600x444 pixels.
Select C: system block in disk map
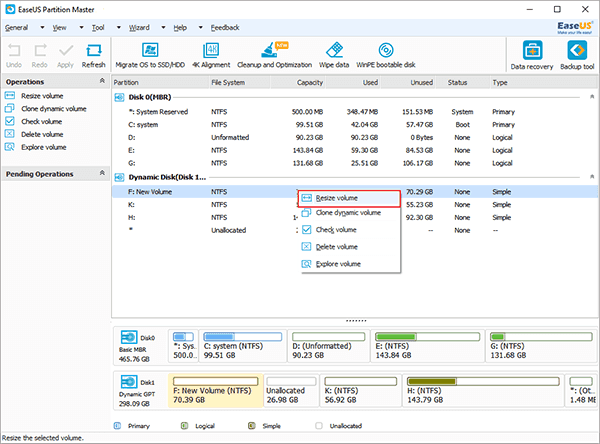point(243,346)
